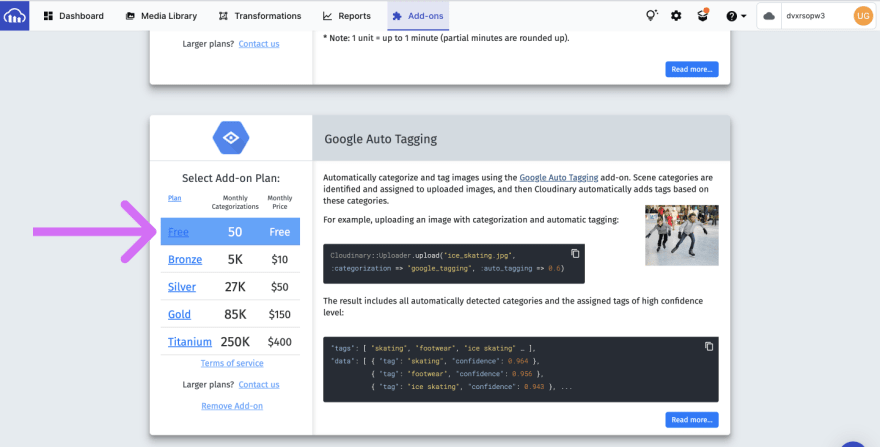
Task: Select the Add-ons tab
Action: click(418, 16)
